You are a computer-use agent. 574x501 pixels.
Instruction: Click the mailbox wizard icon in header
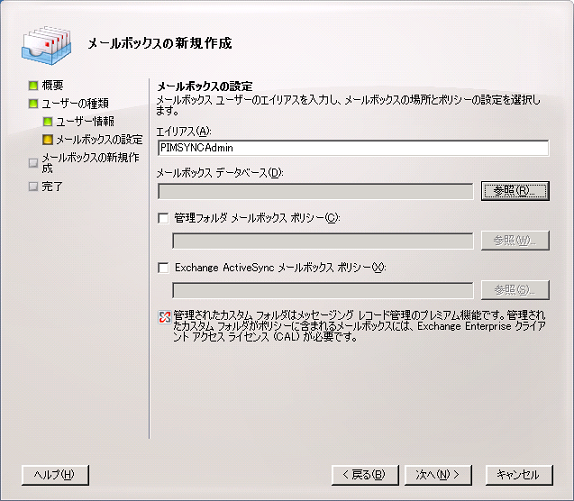click(46, 45)
